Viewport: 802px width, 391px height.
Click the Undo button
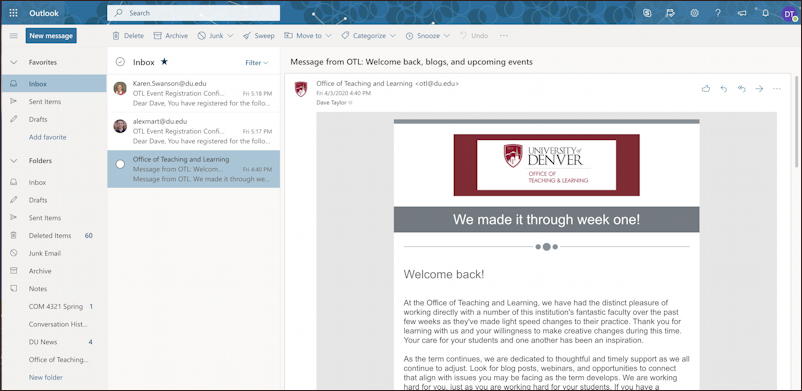coord(474,36)
